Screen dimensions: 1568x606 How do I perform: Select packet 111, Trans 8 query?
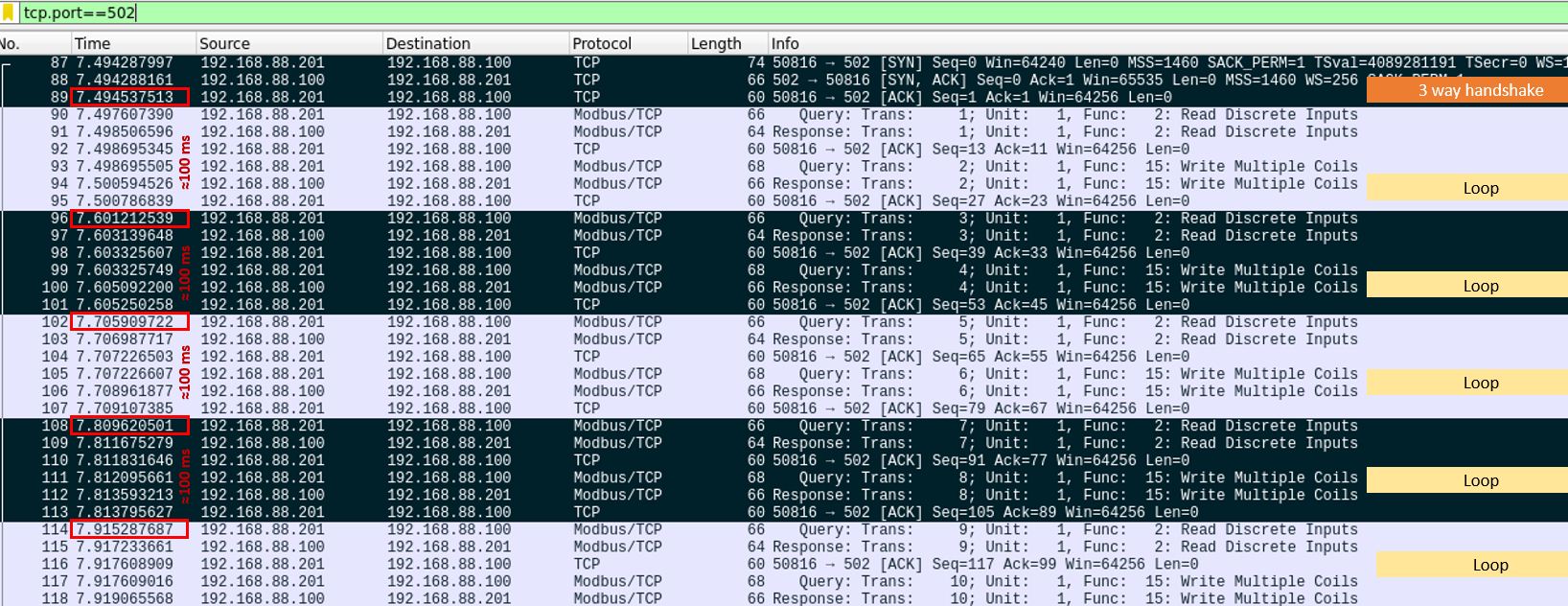pos(784,478)
